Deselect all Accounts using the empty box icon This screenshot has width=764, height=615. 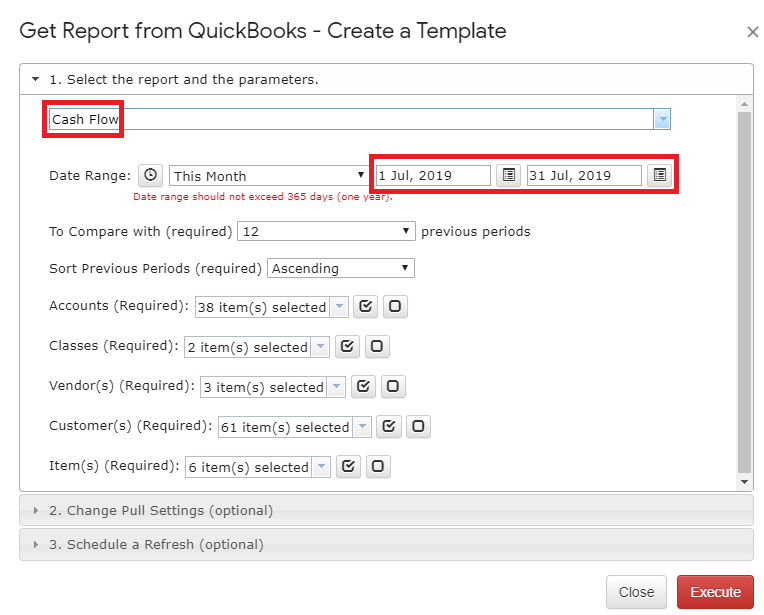[395, 307]
